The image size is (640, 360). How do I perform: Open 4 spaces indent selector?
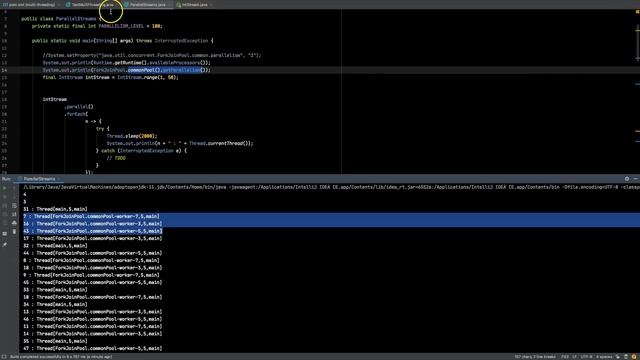click(604, 357)
